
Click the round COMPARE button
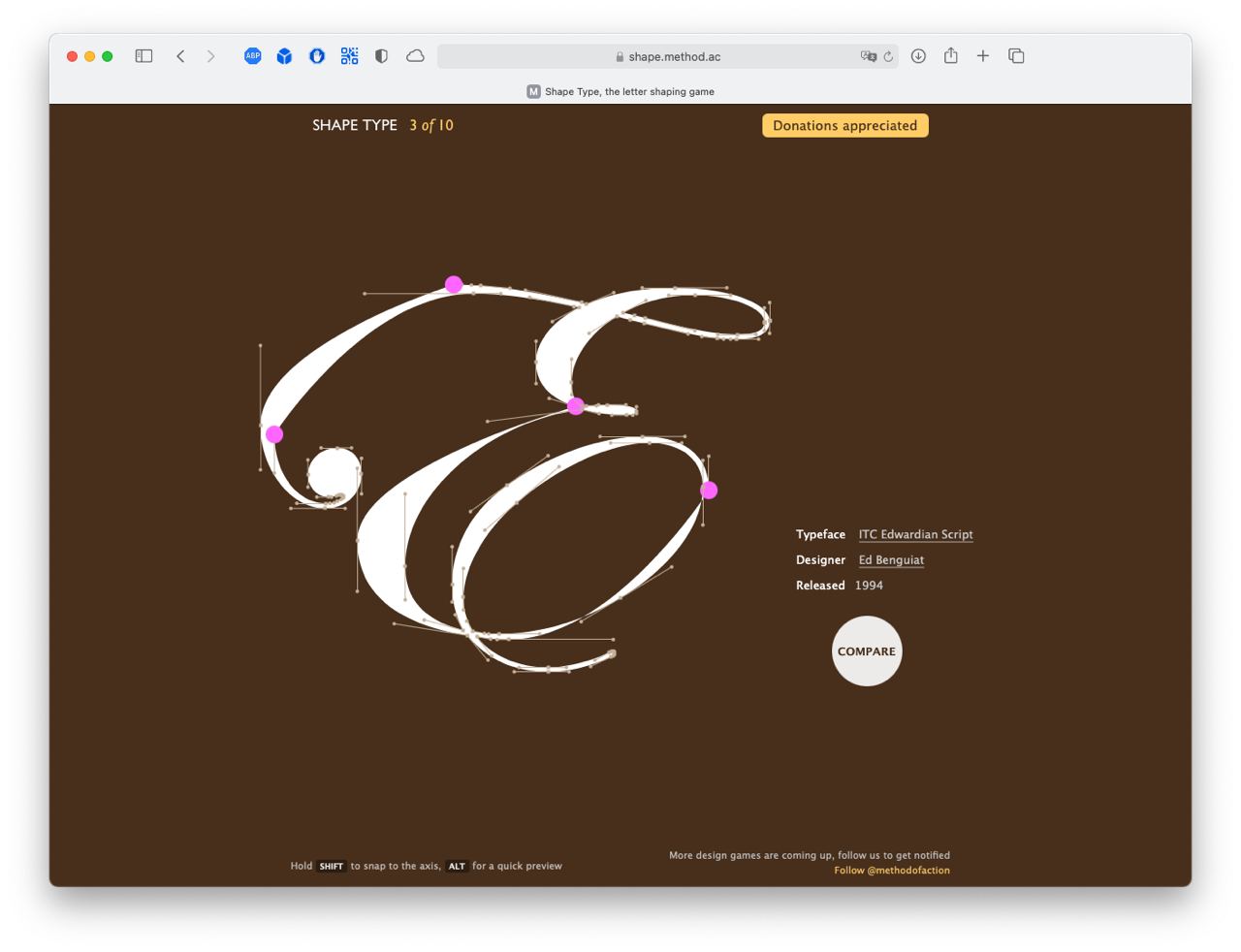867,651
